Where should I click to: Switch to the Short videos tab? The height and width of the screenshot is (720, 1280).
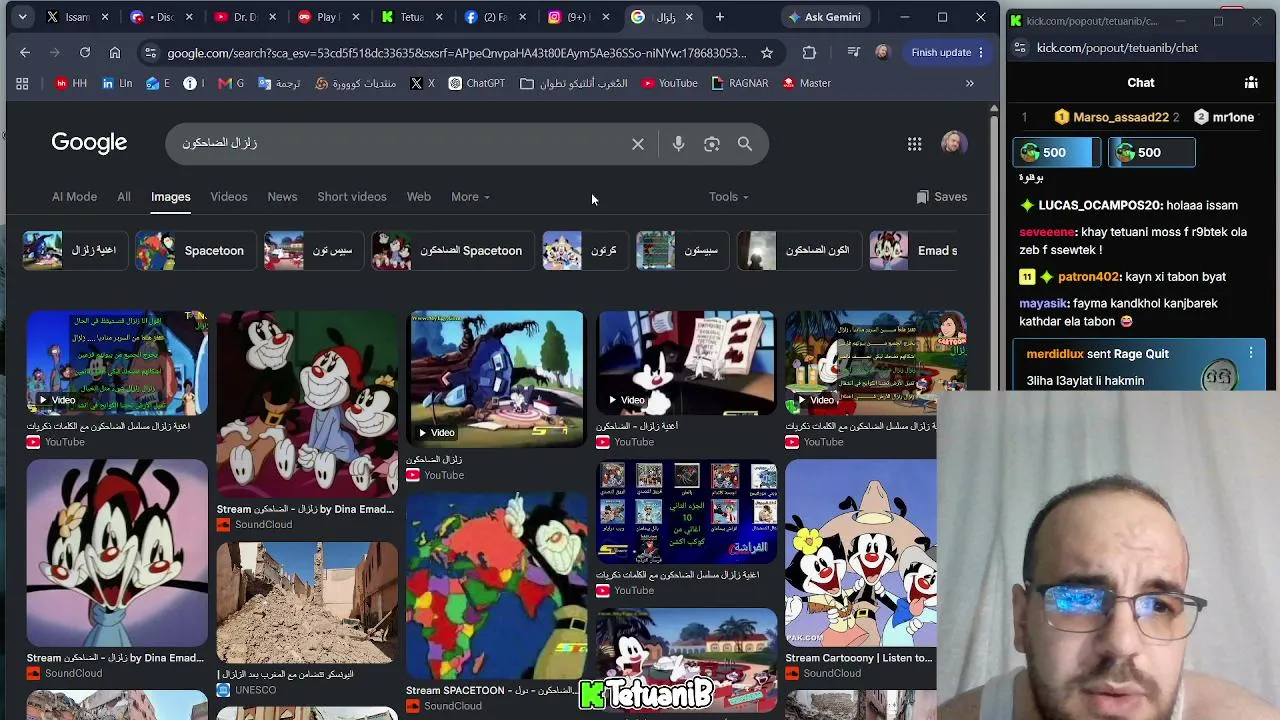tap(352, 197)
